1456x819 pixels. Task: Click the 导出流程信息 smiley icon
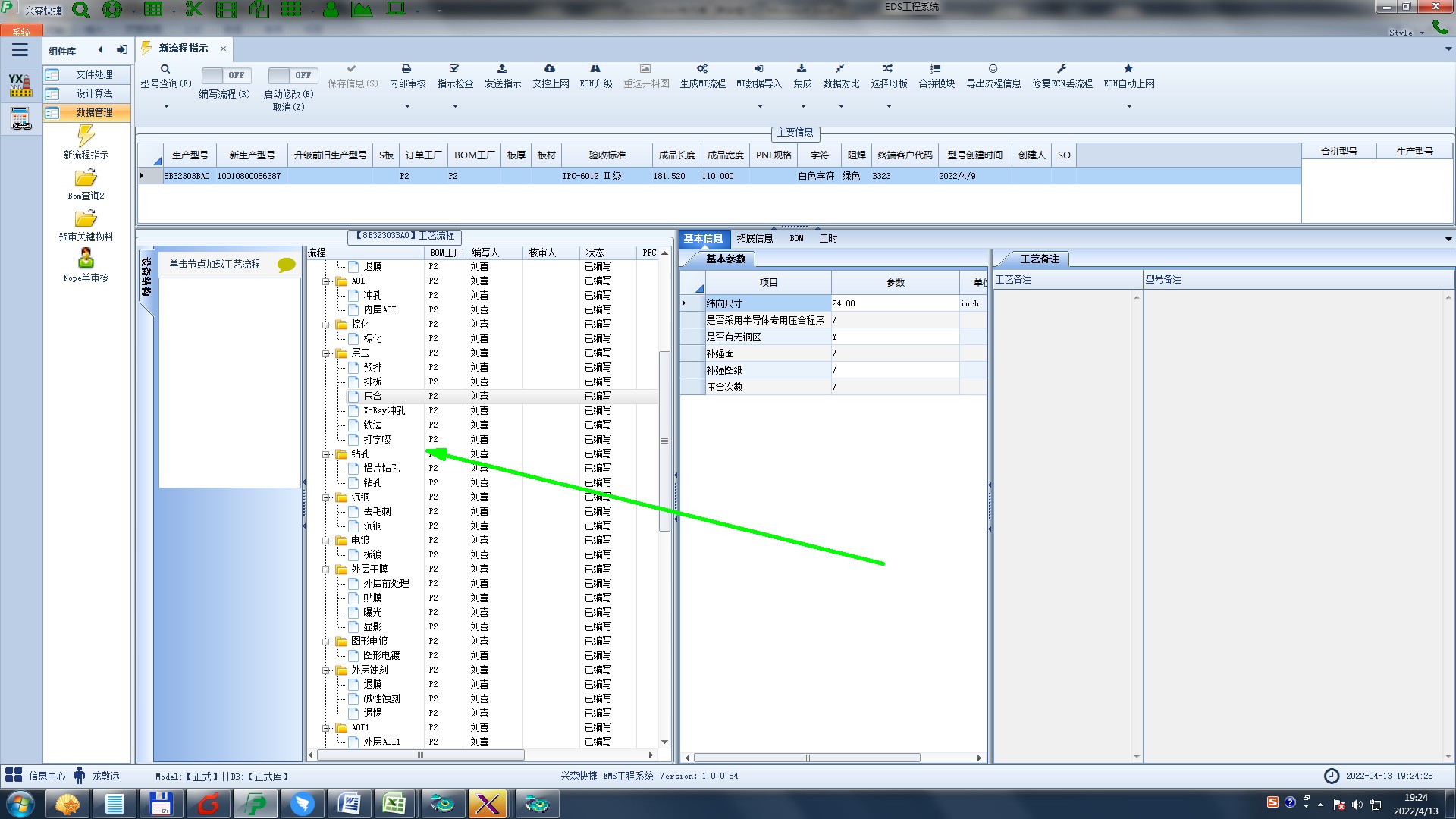(993, 69)
